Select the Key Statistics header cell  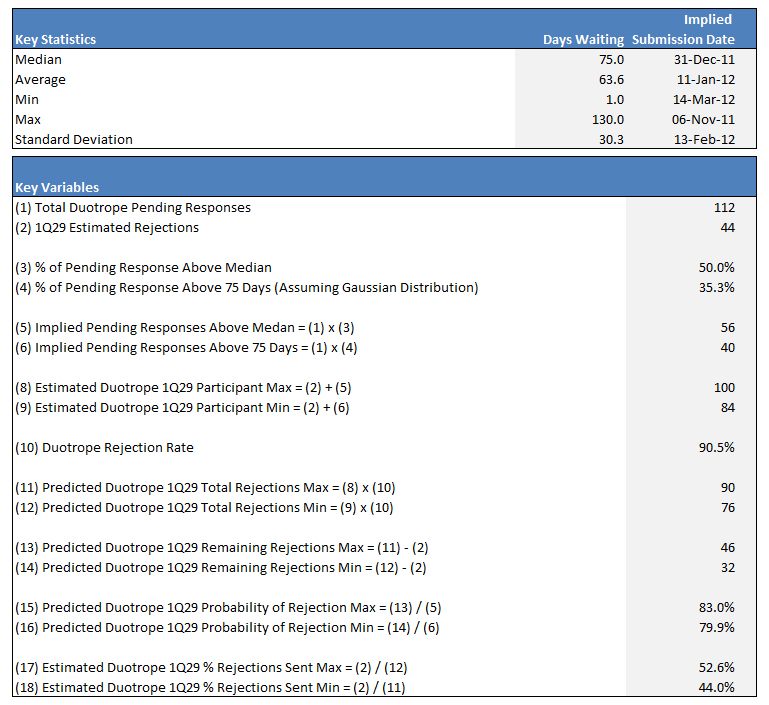(x=56, y=40)
